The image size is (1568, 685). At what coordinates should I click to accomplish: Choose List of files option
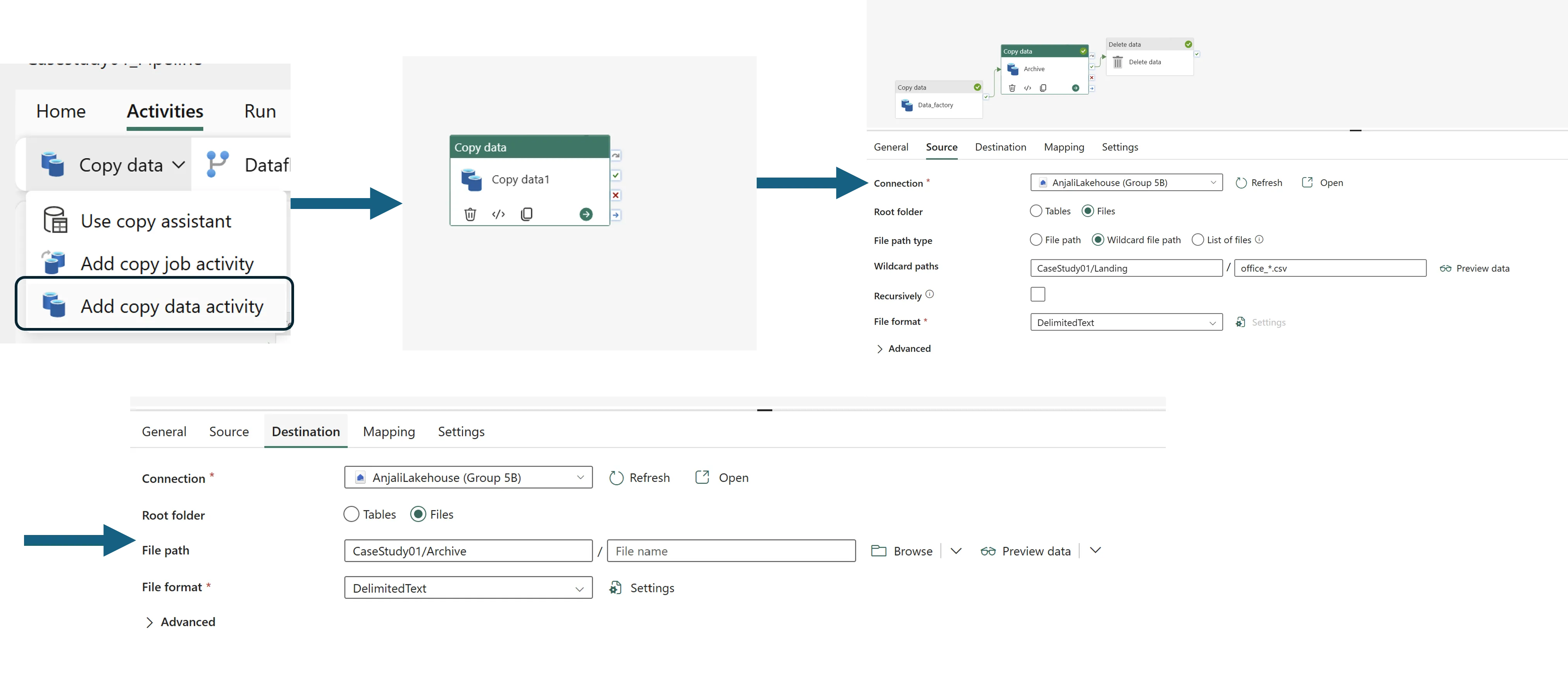(1197, 239)
